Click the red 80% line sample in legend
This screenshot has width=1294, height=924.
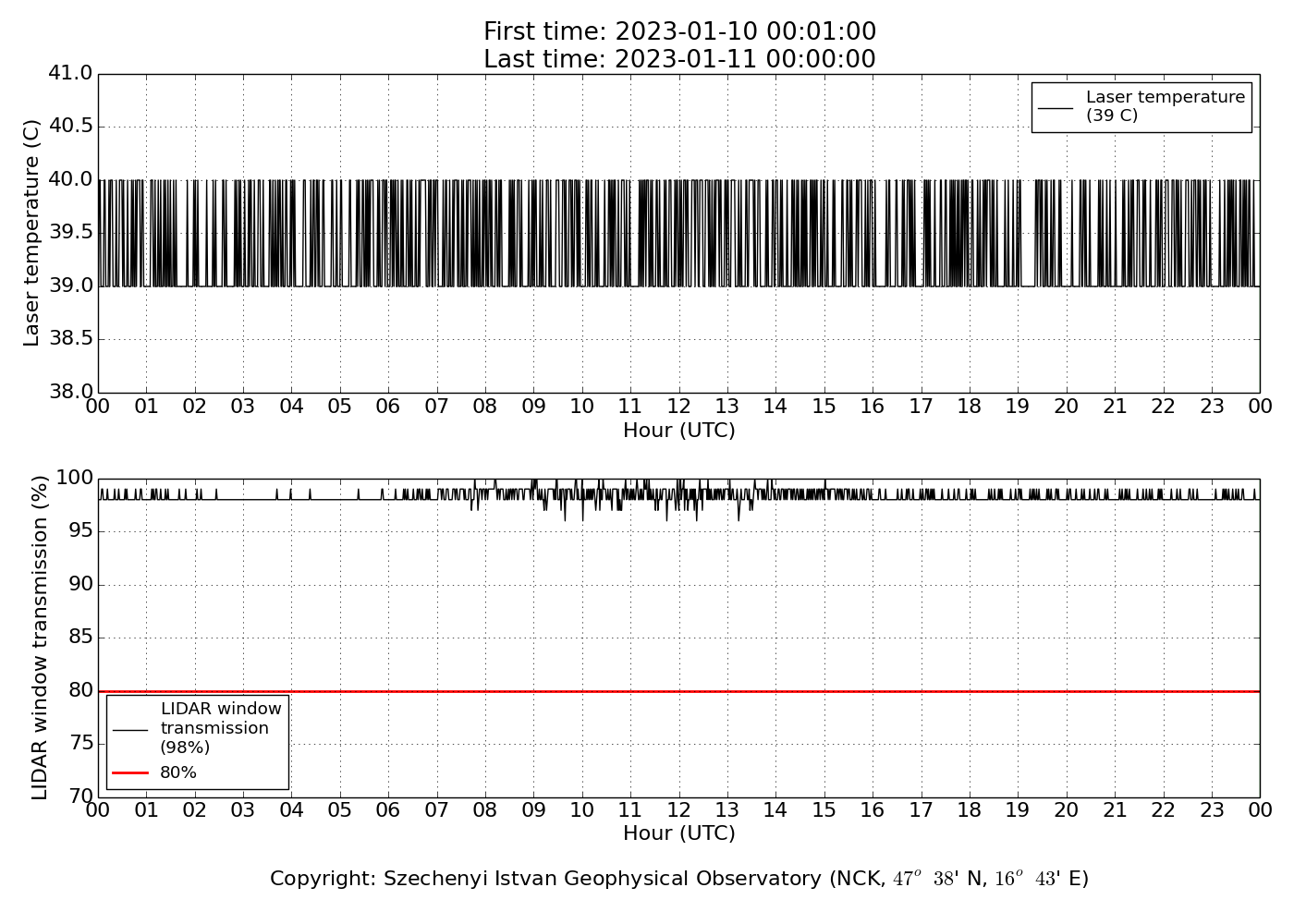click(130, 772)
